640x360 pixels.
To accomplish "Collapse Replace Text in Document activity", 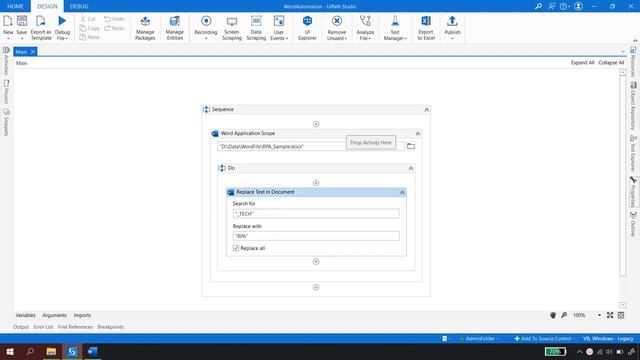I will [x=402, y=192].
